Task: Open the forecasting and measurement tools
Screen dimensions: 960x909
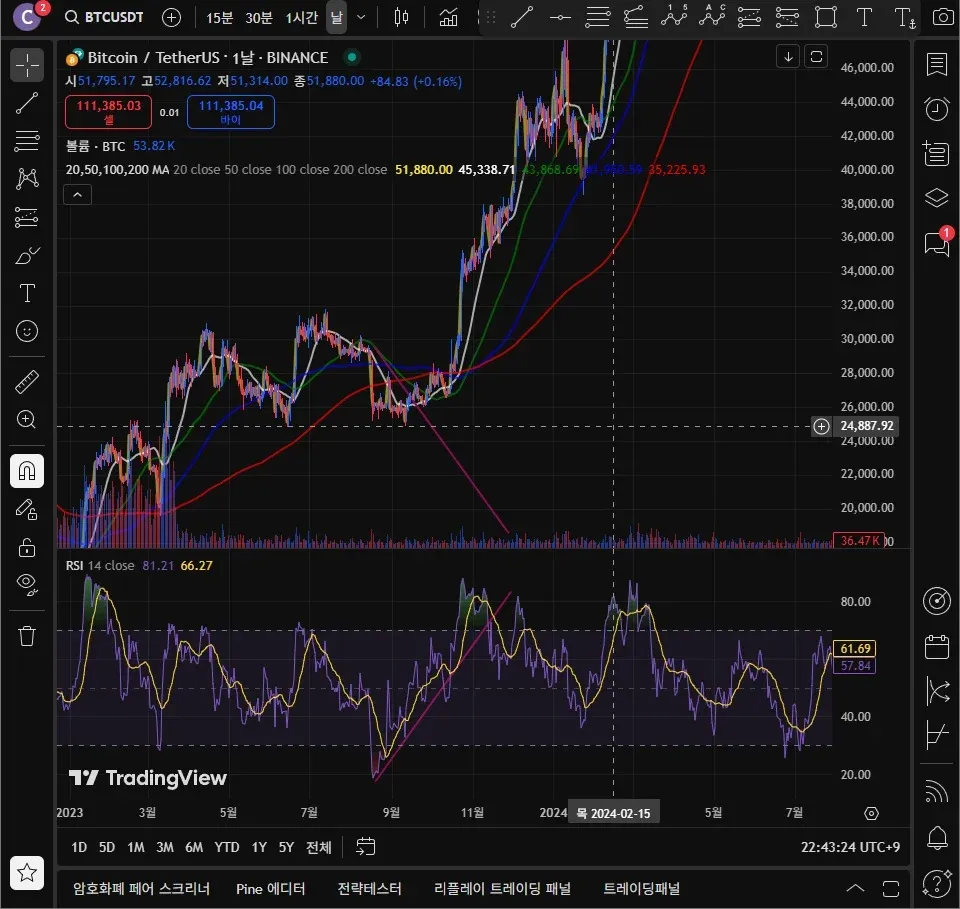Action: pos(27,217)
